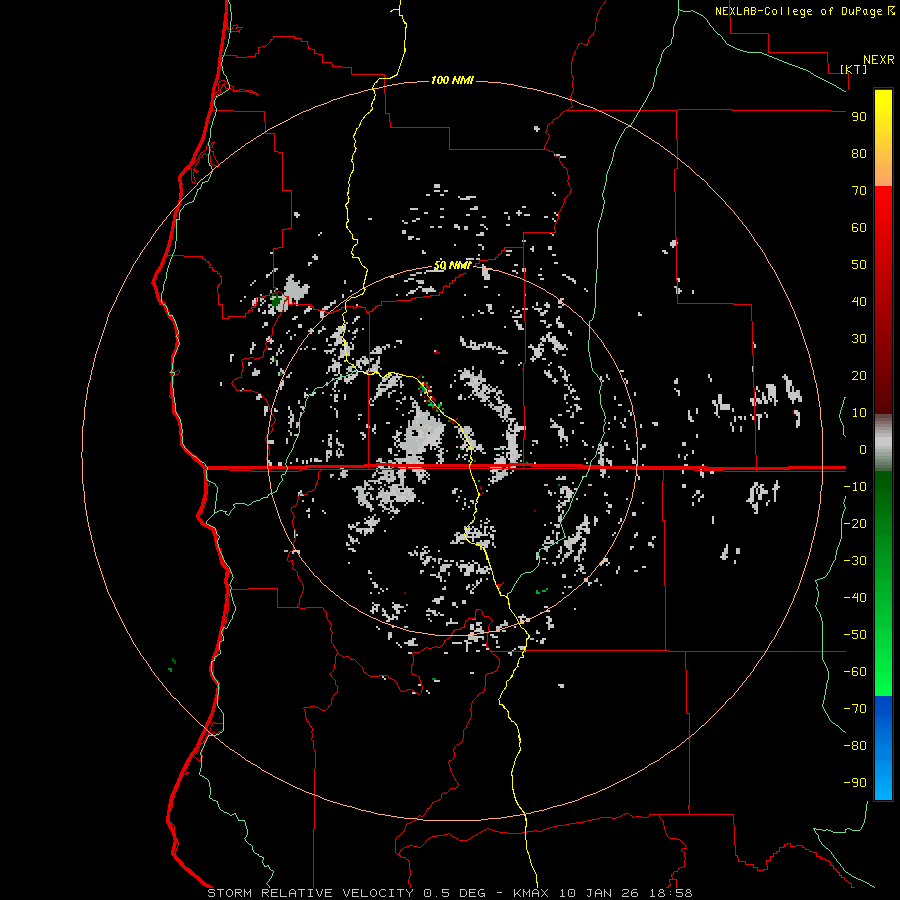Screen dimensions: 900x900
Task: Click the 0.5 DEG elevation text
Action: 455,893
